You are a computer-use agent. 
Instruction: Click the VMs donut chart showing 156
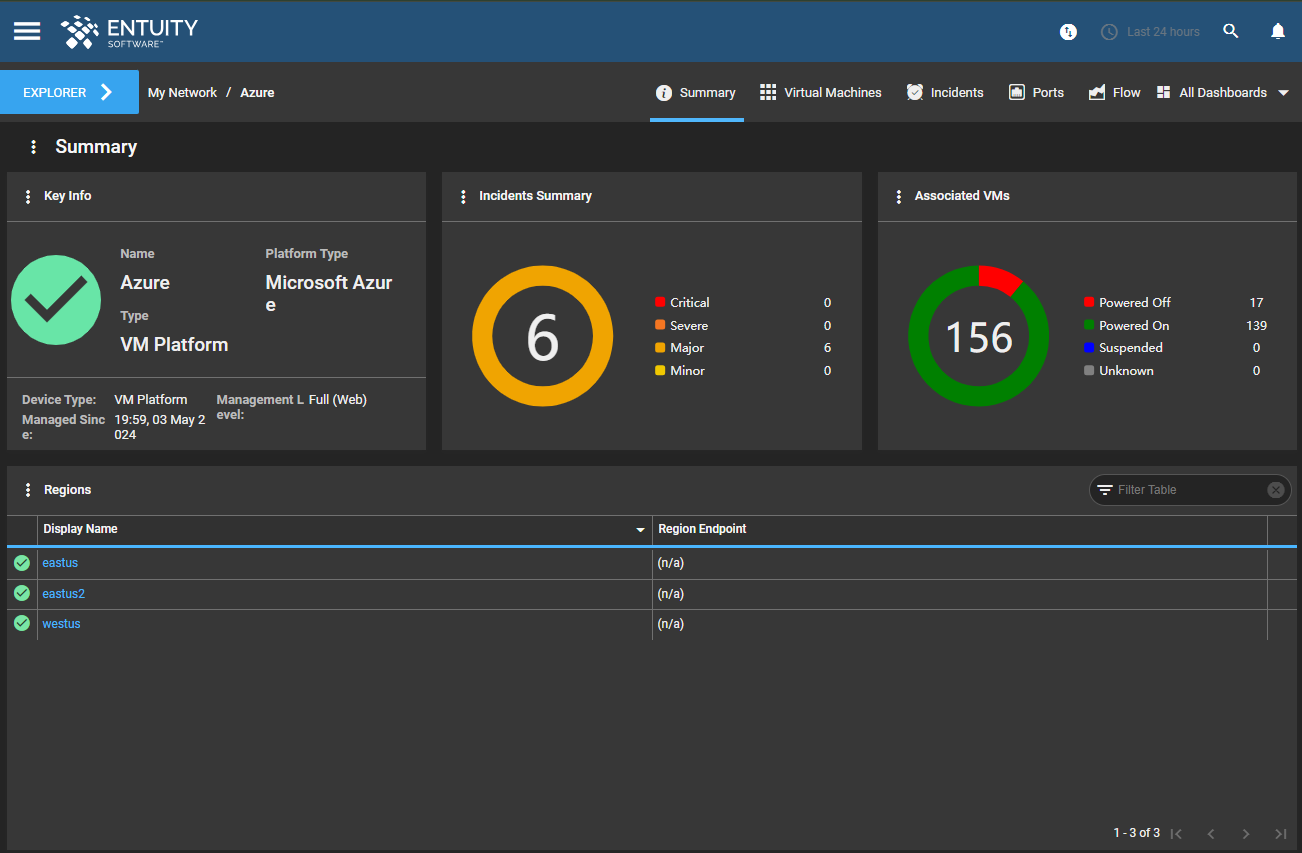pos(978,336)
